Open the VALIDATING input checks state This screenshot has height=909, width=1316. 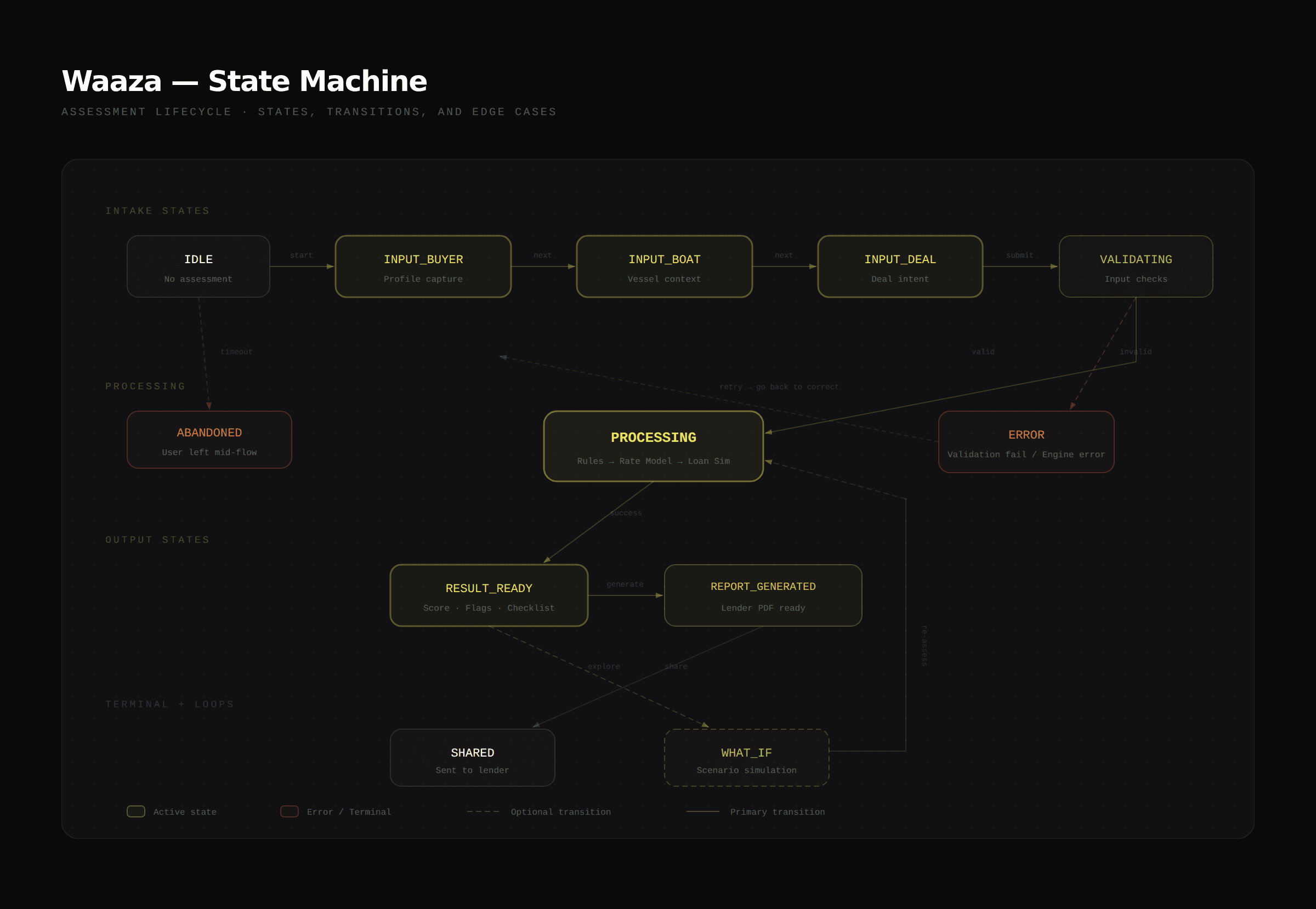[1136, 266]
